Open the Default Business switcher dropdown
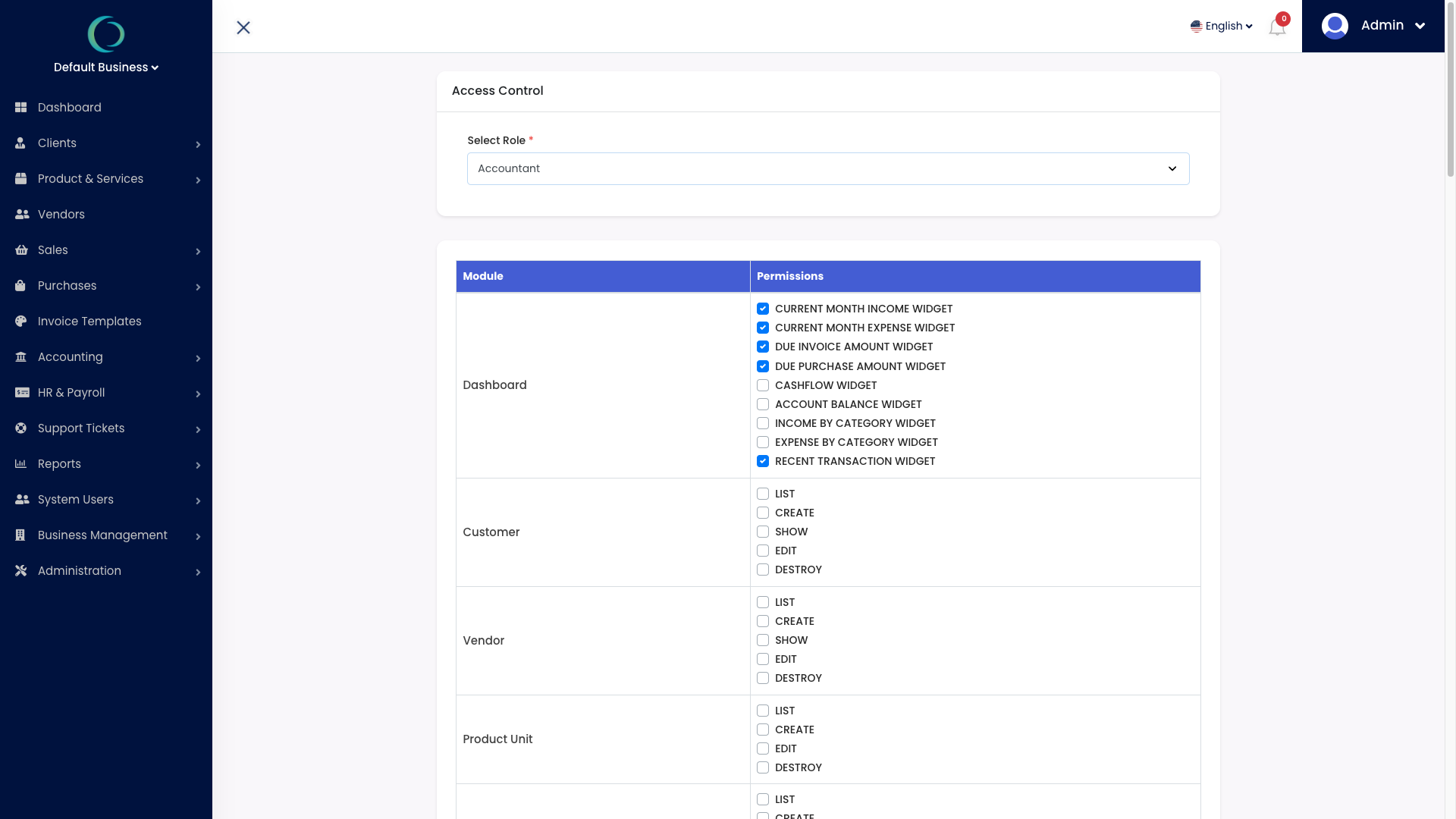 point(106,67)
